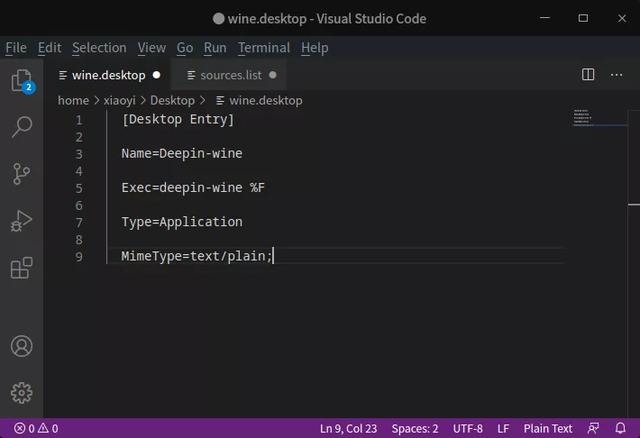Click Ln 9, Col 23 to go to line
The width and height of the screenshot is (640, 438).
(x=348, y=428)
